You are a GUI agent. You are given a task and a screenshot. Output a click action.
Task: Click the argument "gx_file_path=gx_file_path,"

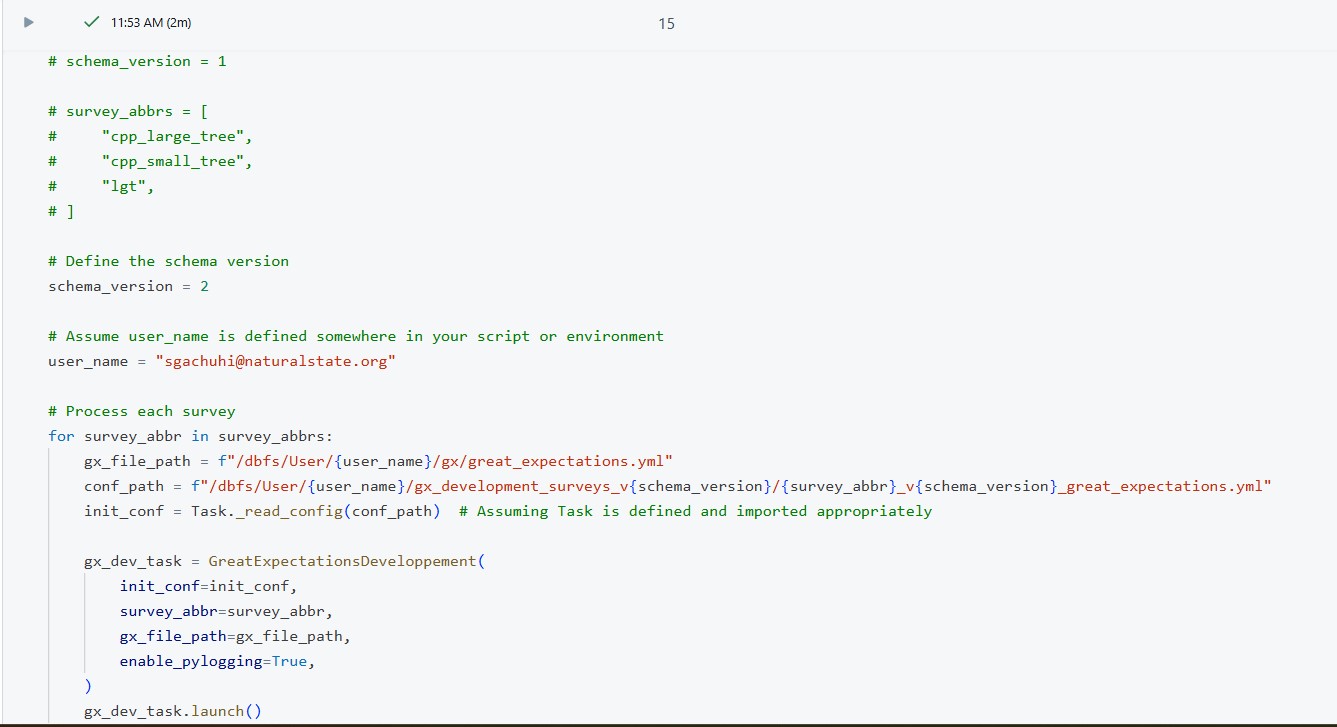click(x=236, y=636)
